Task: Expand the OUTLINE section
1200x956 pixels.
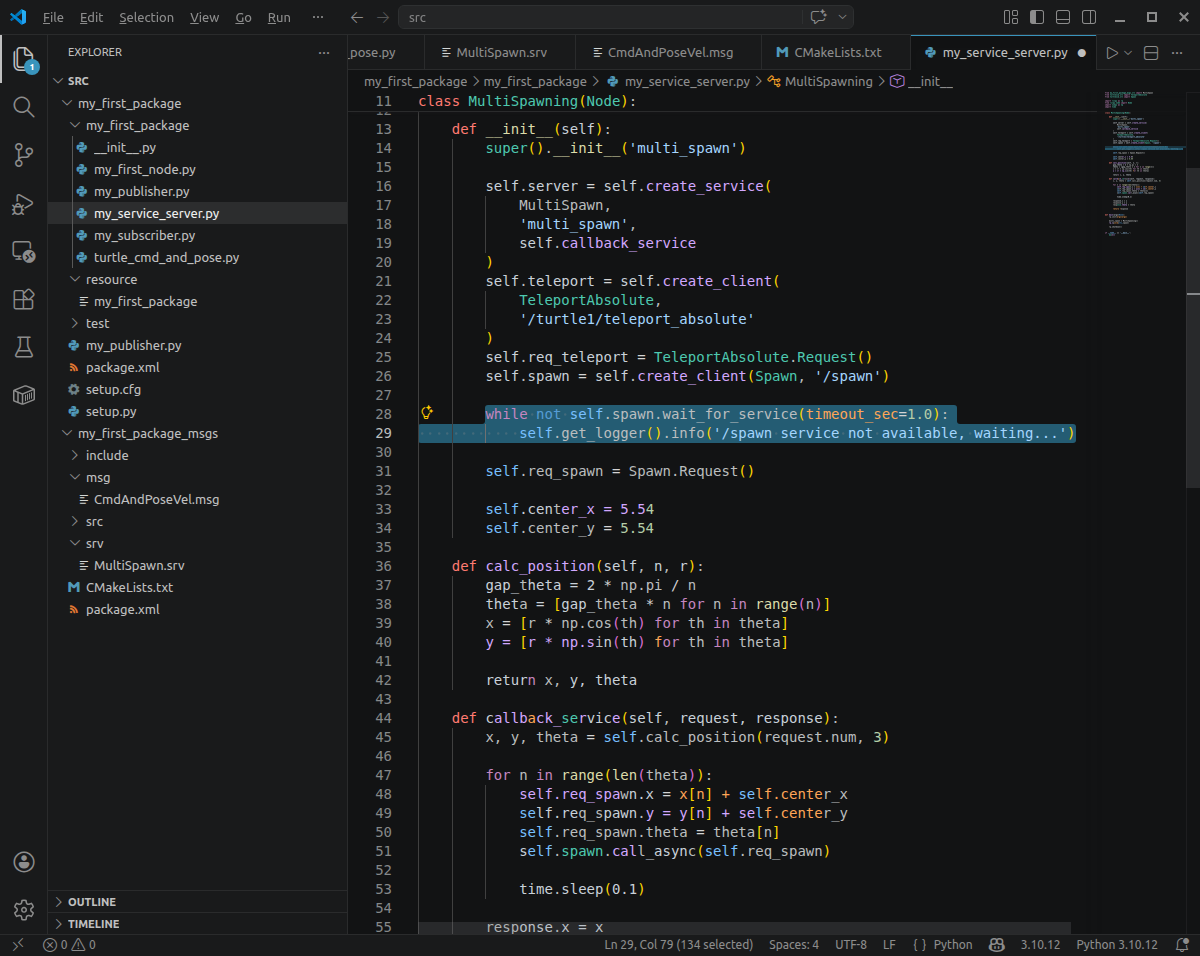Action: tap(197, 902)
